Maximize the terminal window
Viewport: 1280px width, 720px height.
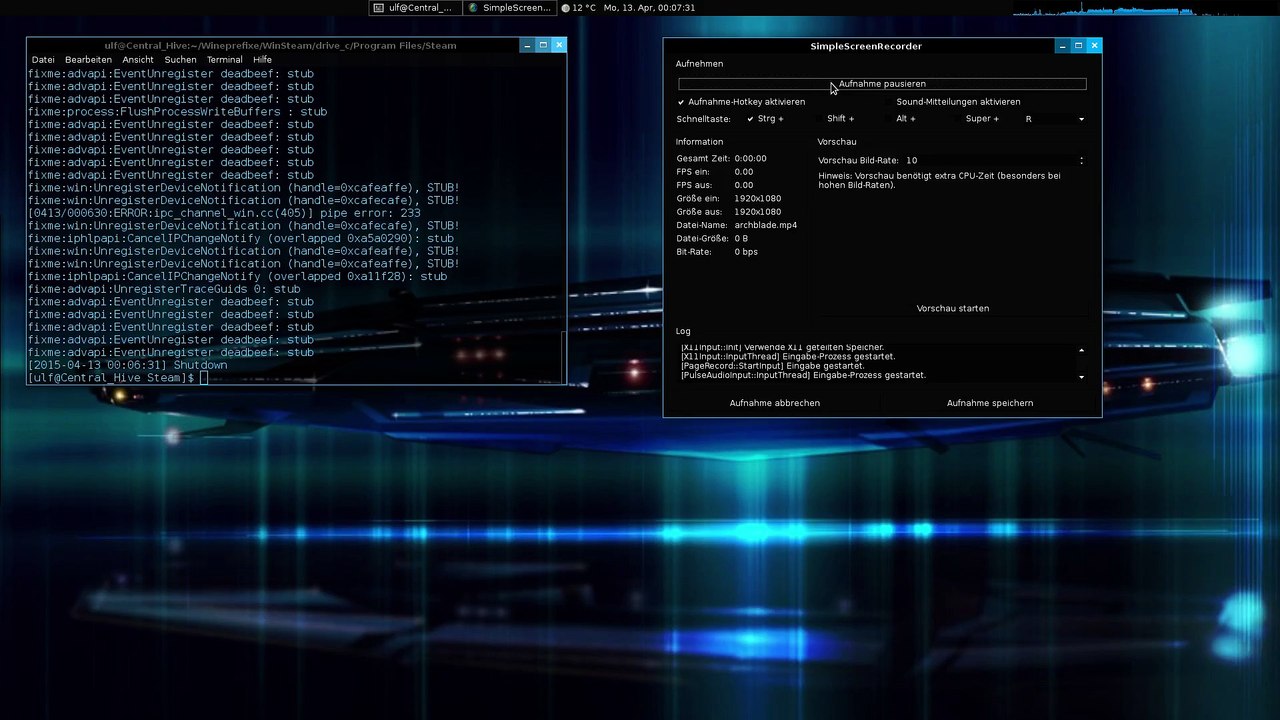pyautogui.click(x=543, y=45)
